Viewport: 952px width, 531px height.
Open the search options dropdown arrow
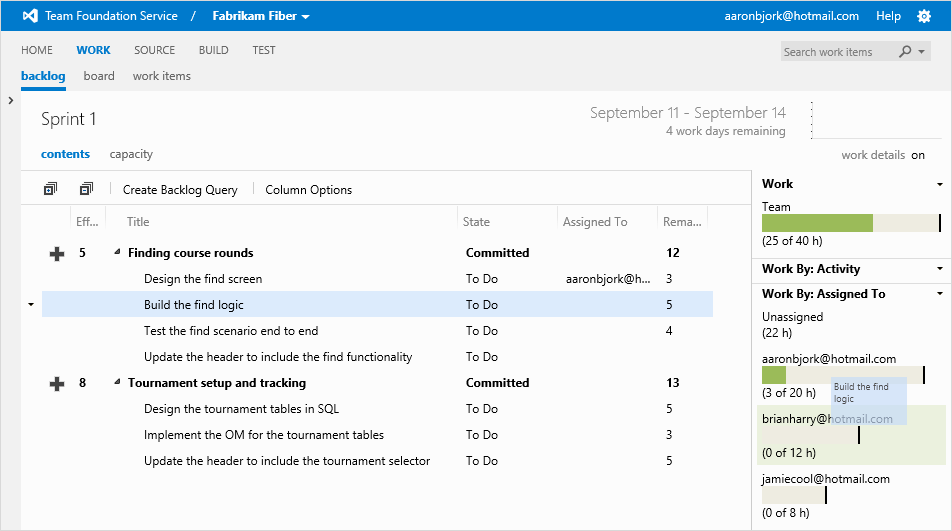click(x=922, y=52)
